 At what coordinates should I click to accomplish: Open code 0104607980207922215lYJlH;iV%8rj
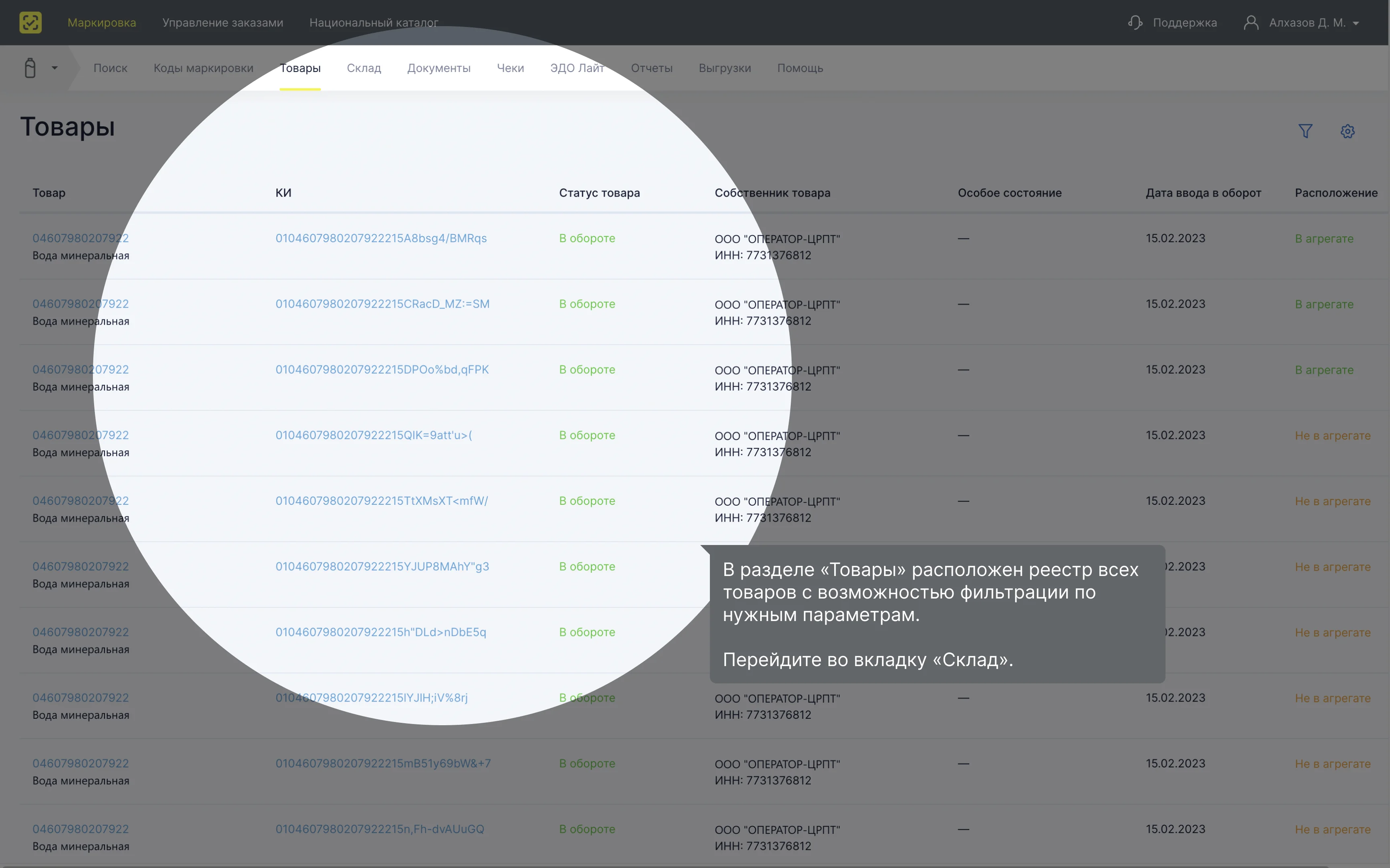(x=371, y=697)
